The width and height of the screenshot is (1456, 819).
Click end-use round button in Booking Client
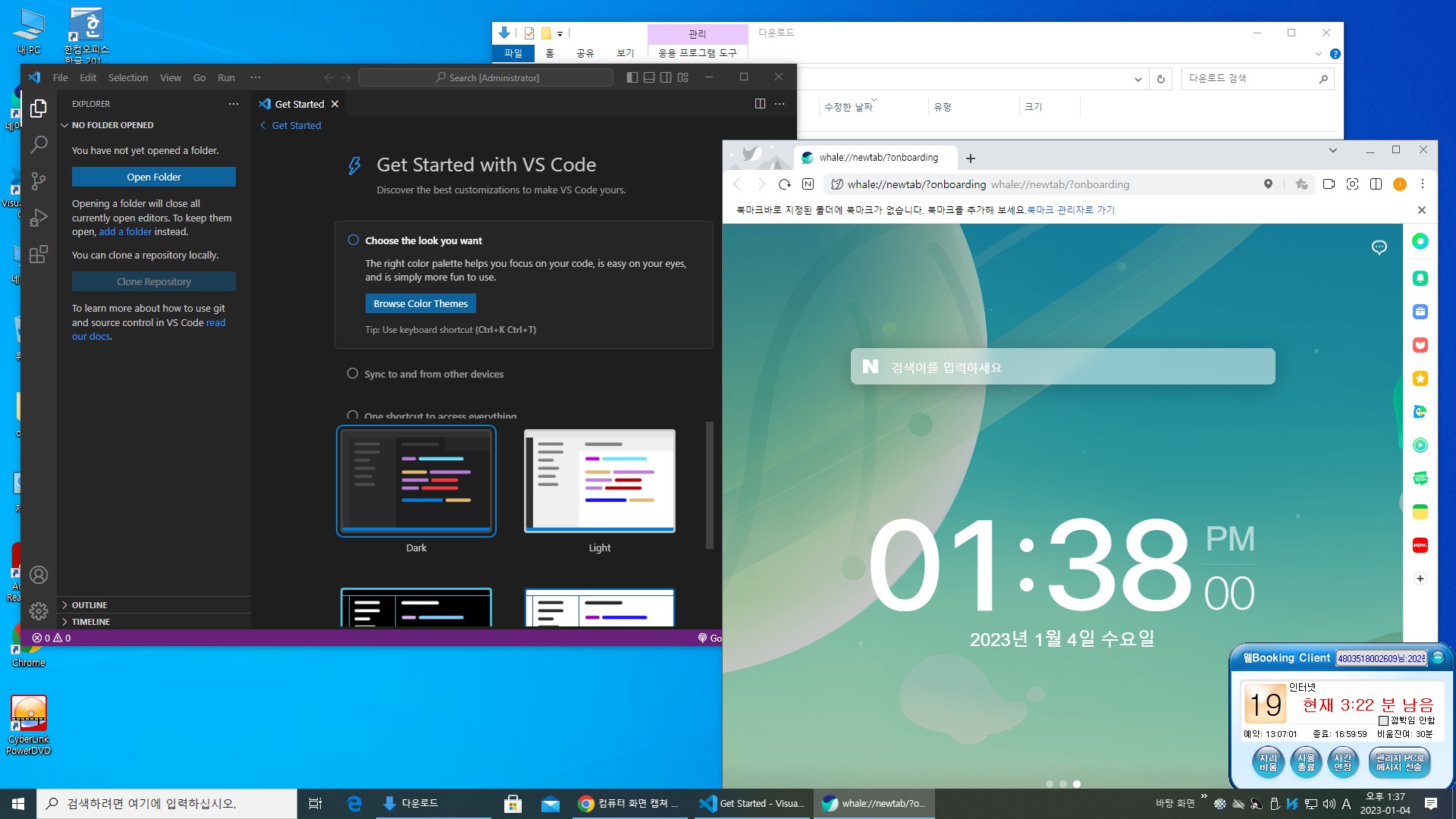click(1306, 762)
